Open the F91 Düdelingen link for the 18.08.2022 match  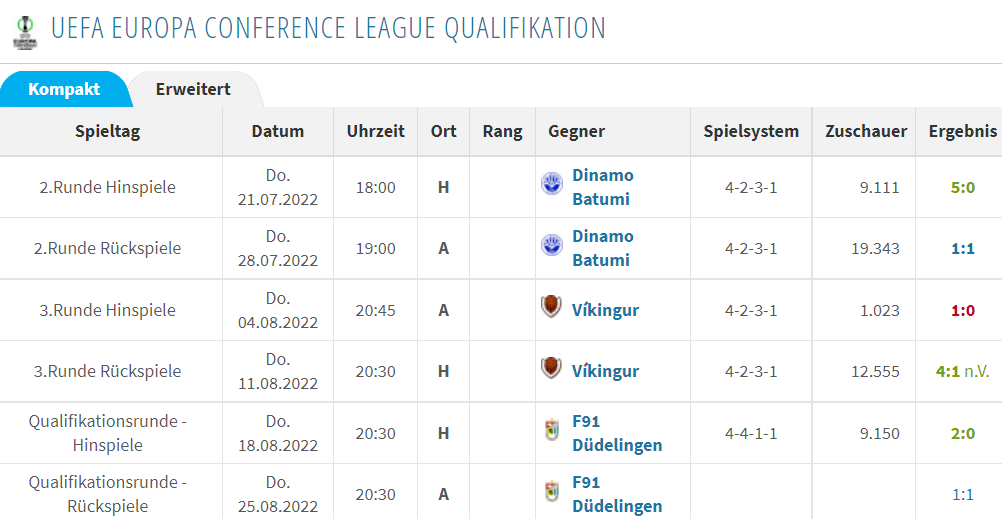tap(617, 433)
